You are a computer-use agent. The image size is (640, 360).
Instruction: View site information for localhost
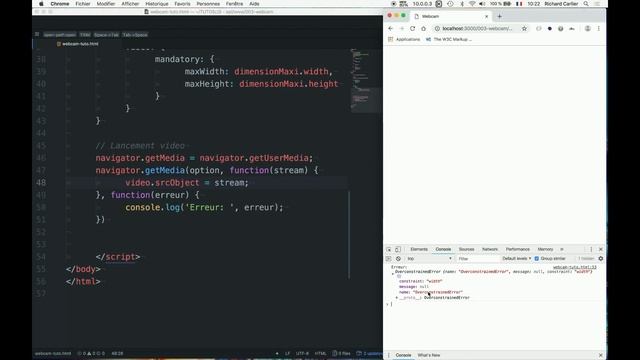437,29
